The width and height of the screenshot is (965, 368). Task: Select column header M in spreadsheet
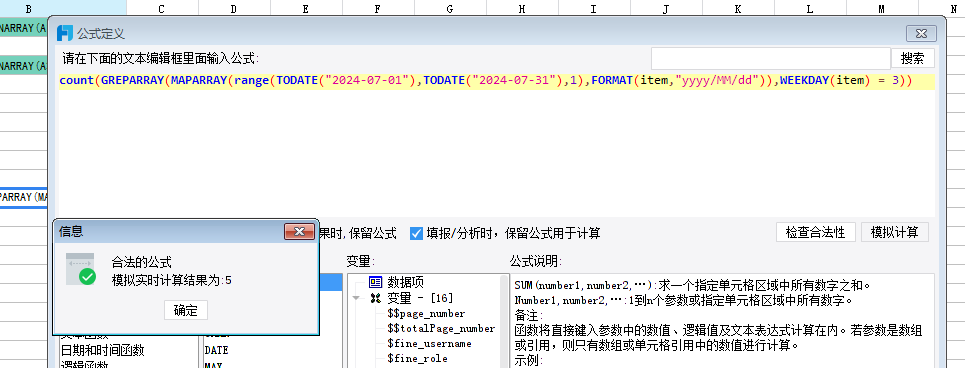click(882, 9)
